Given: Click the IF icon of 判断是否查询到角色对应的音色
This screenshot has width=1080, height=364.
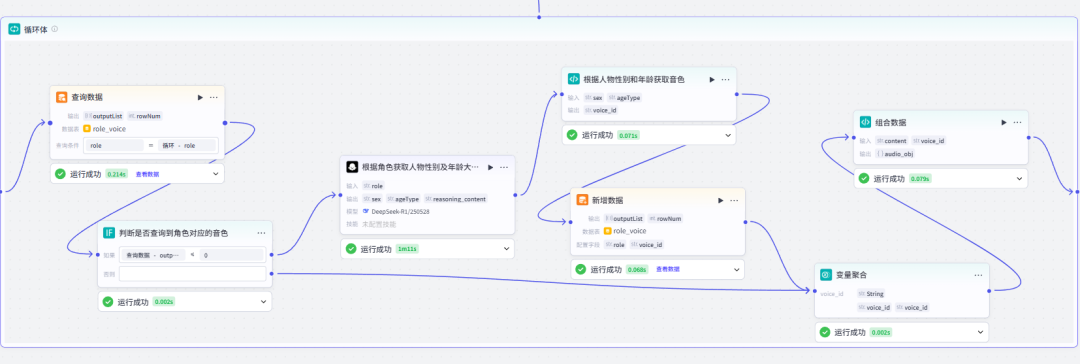Looking at the screenshot, I should point(109,233).
